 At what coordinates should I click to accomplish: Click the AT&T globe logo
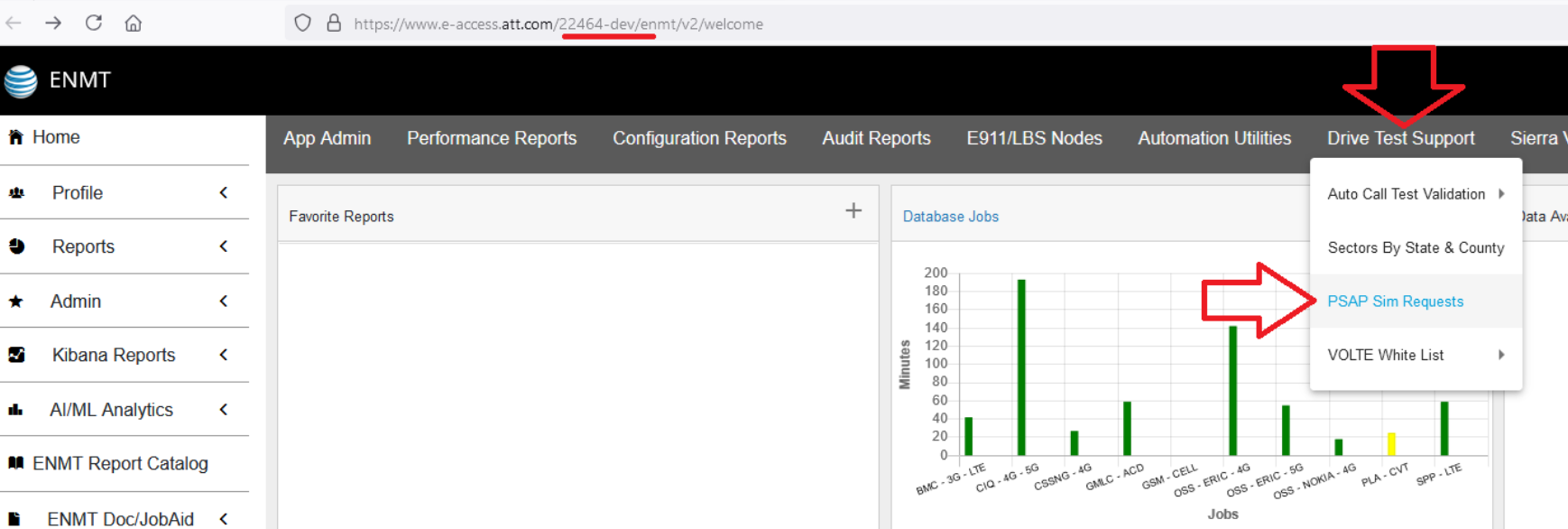(21, 81)
